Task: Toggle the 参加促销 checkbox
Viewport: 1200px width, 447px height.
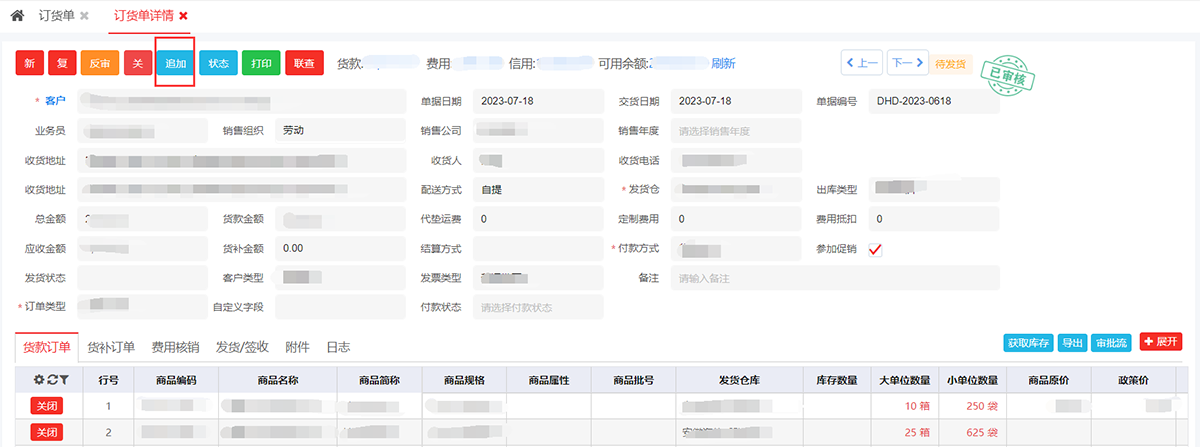Action: (875, 249)
